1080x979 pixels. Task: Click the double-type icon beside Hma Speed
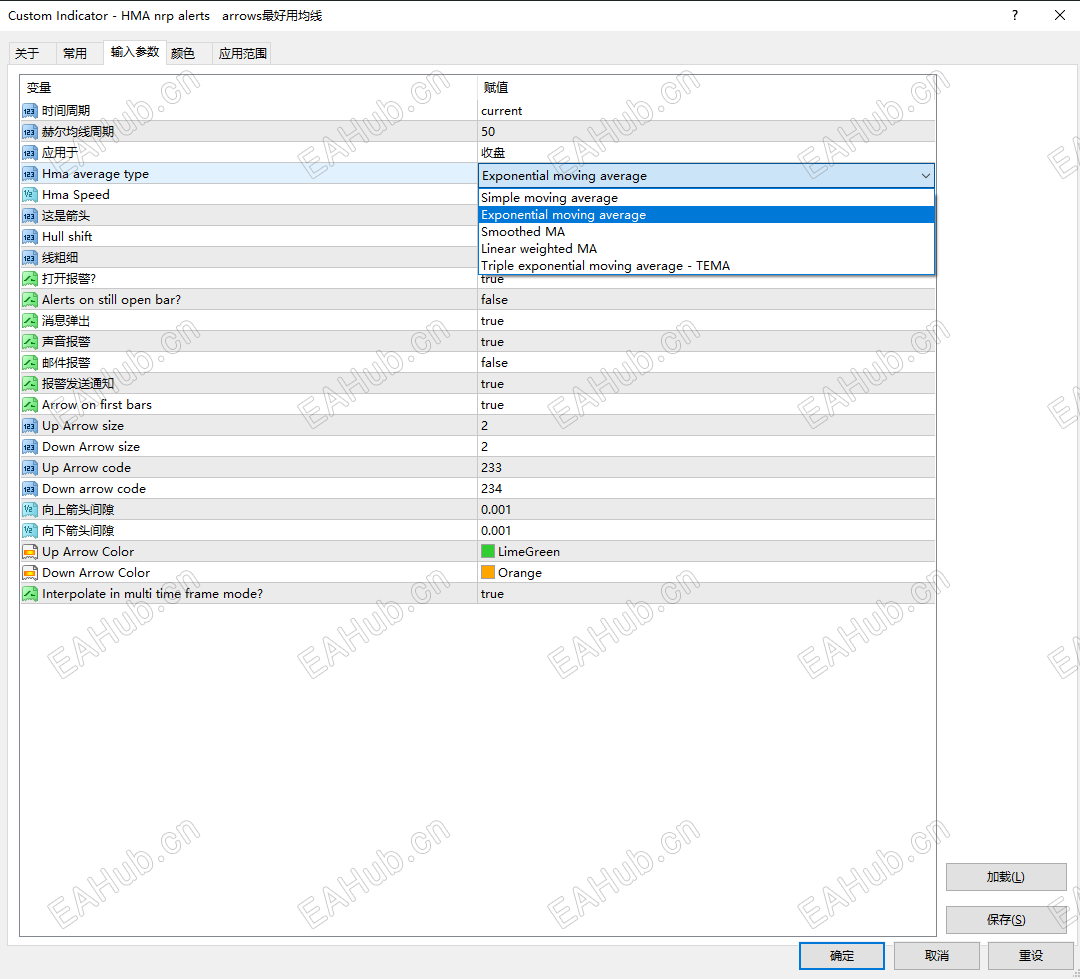tap(30, 195)
